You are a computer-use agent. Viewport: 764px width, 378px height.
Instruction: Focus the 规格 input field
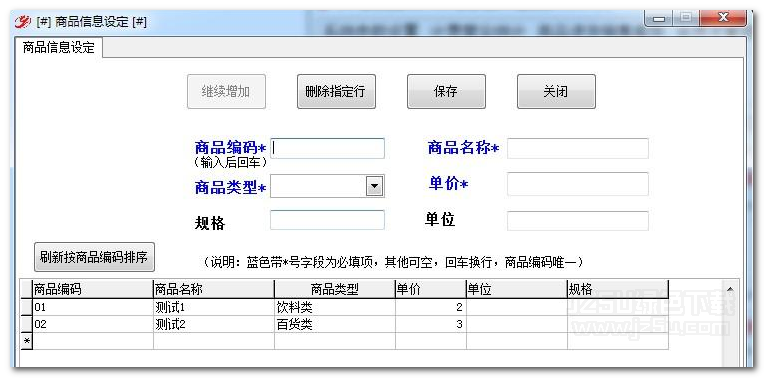pyautogui.click(x=327, y=220)
